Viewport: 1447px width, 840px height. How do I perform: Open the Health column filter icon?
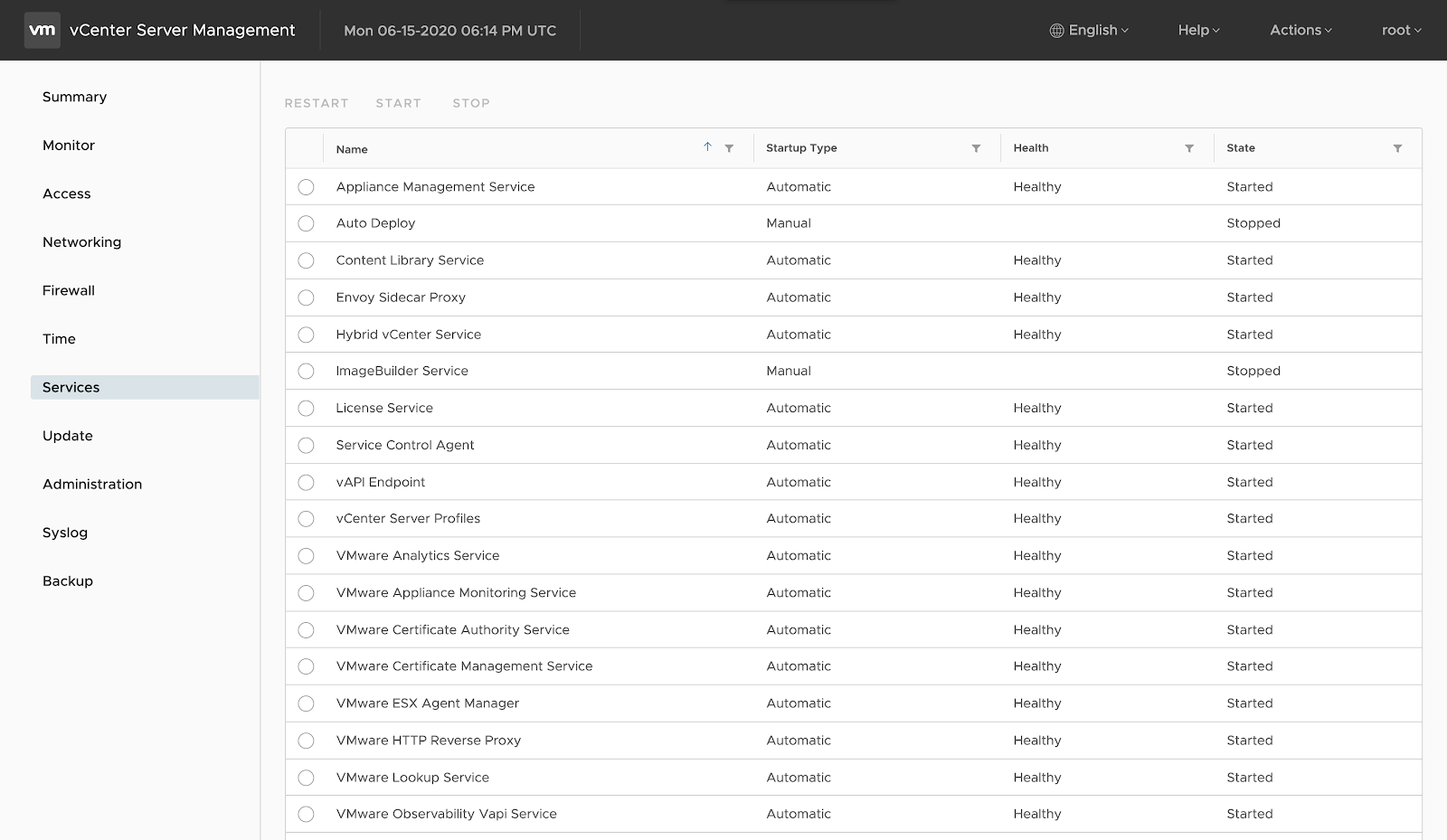tap(1189, 148)
